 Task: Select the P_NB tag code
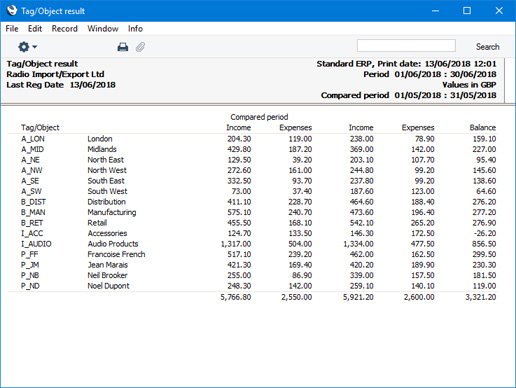click(30, 275)
